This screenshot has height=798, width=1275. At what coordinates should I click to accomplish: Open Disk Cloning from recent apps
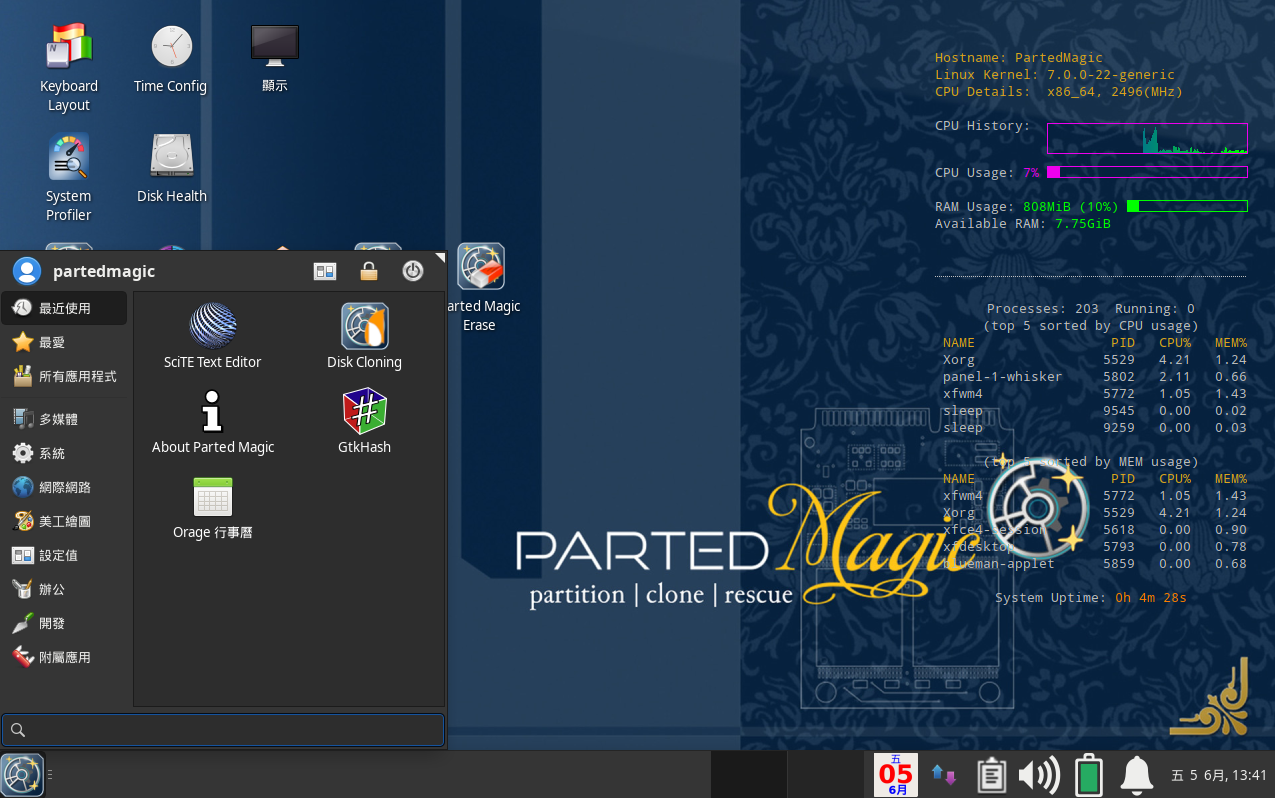point(364,336)
